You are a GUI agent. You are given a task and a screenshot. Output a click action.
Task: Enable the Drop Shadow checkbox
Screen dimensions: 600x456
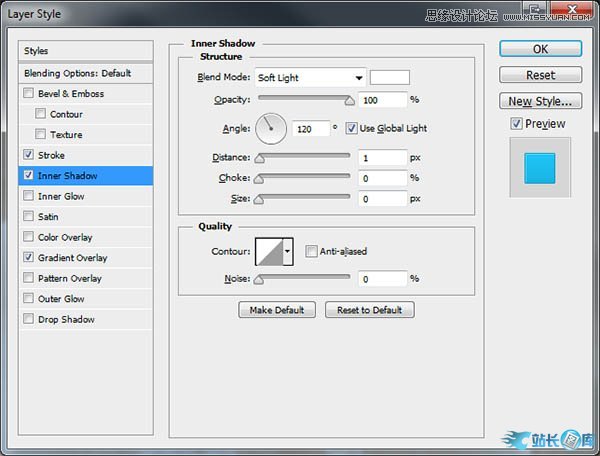pyautogui.click(x=28, y=320)
